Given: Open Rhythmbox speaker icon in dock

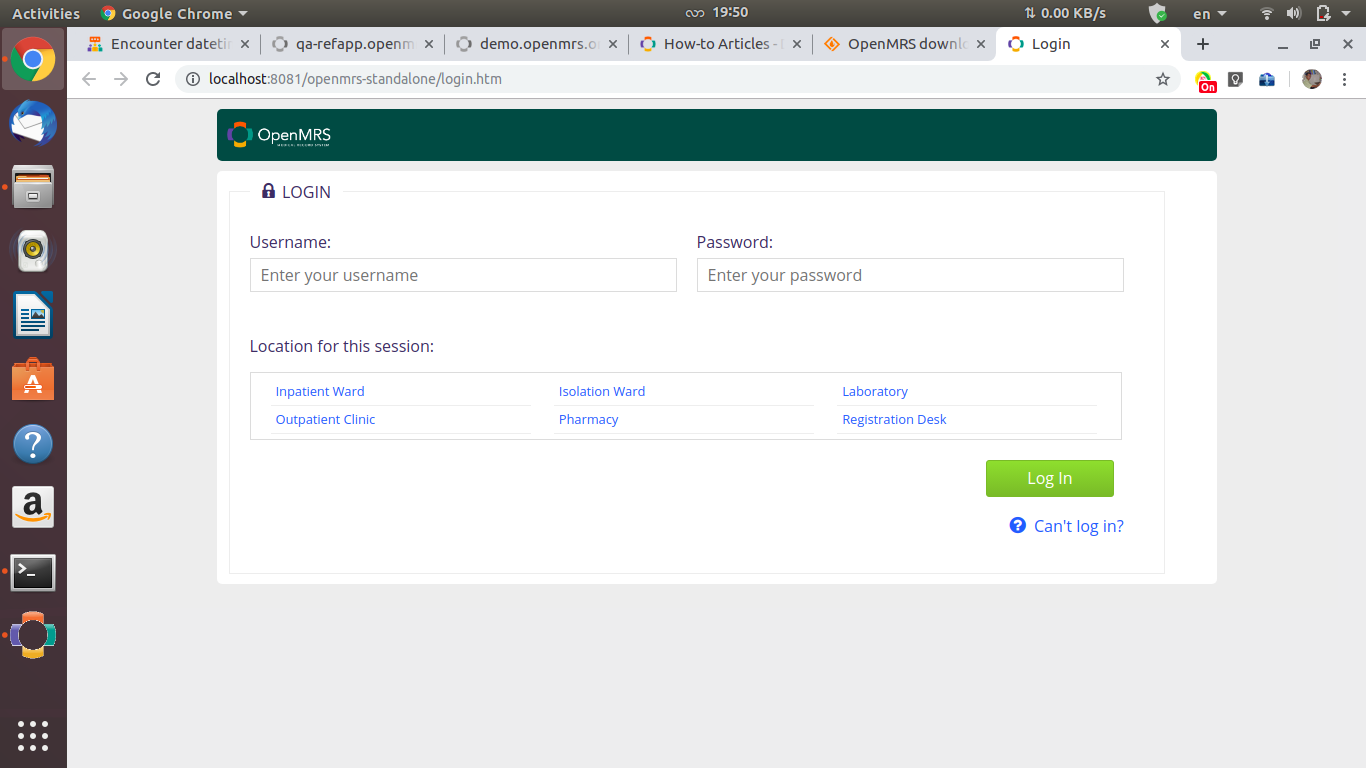Looking at the screenshot, I should click(33, 251).
